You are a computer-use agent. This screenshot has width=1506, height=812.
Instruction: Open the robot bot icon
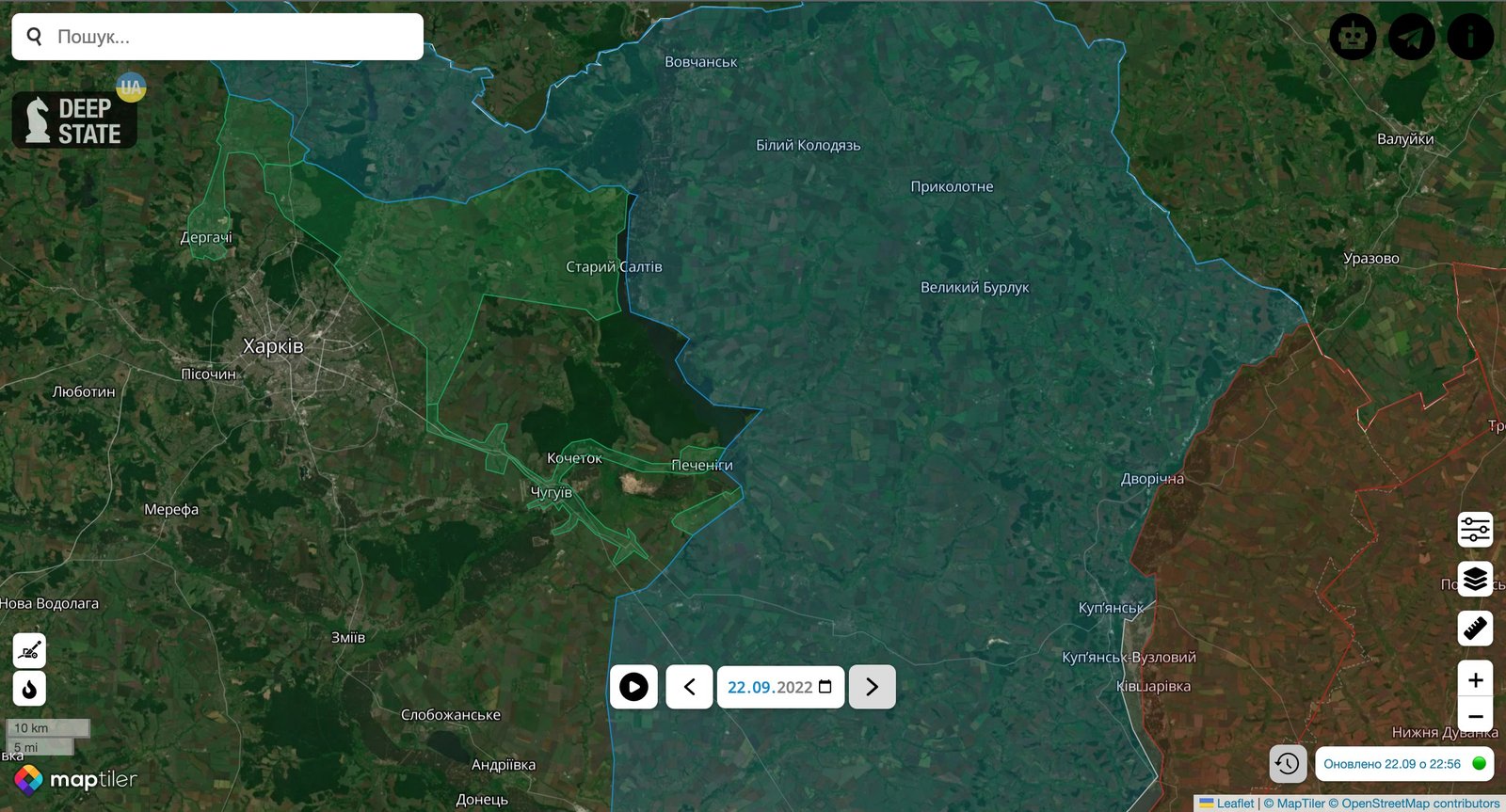coord(1353,37)
